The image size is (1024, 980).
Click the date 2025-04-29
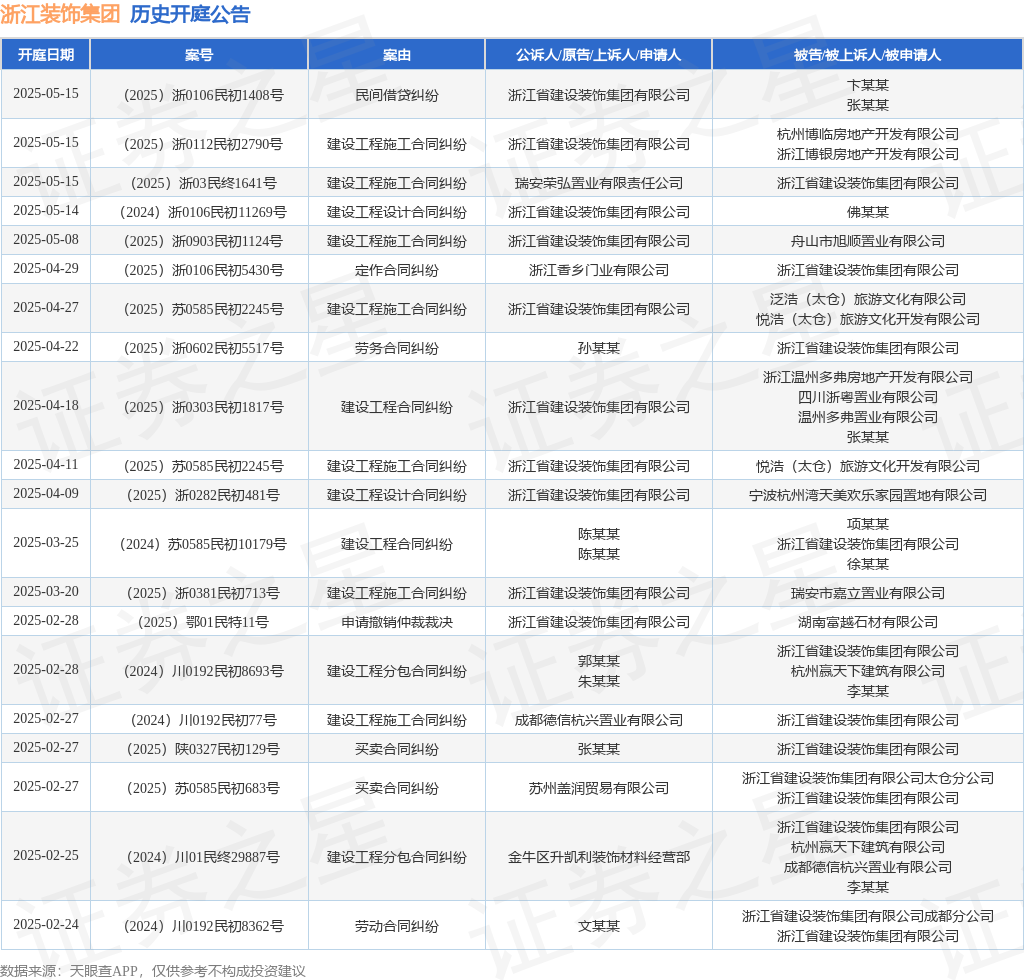click(x=46, y=268)
